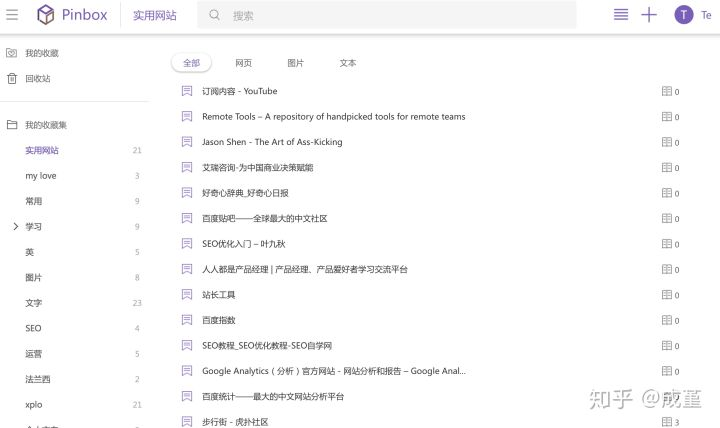Click the plus add-bookmark icon
Viewport: 720px width, 428px height.
click(649, 15)
